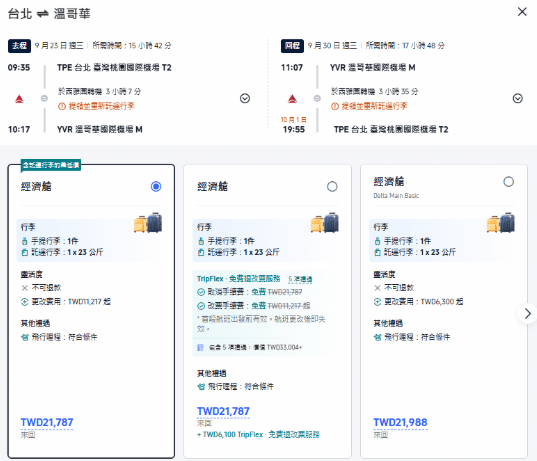This screenshot has width=537, height=461.
Task: Click the luggage illustration in first fare card
Action: coord(148,223)
